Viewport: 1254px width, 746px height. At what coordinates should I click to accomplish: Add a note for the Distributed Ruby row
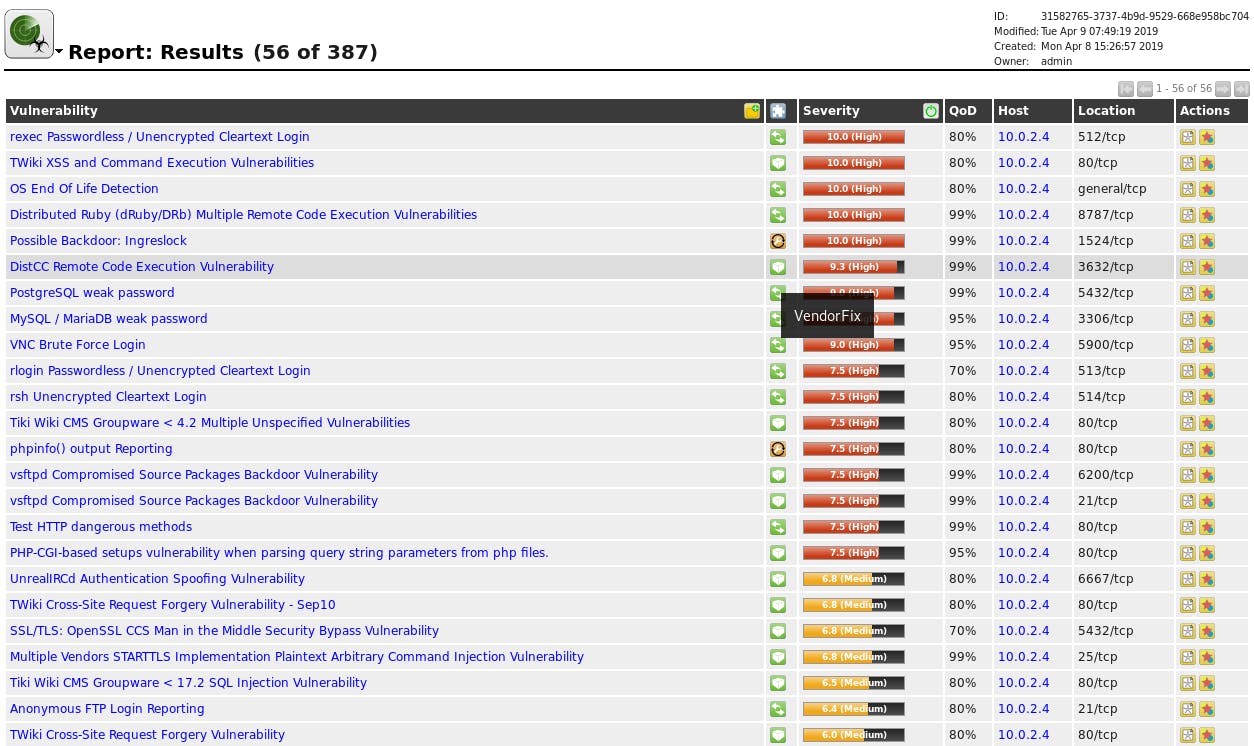point(1188,215)
